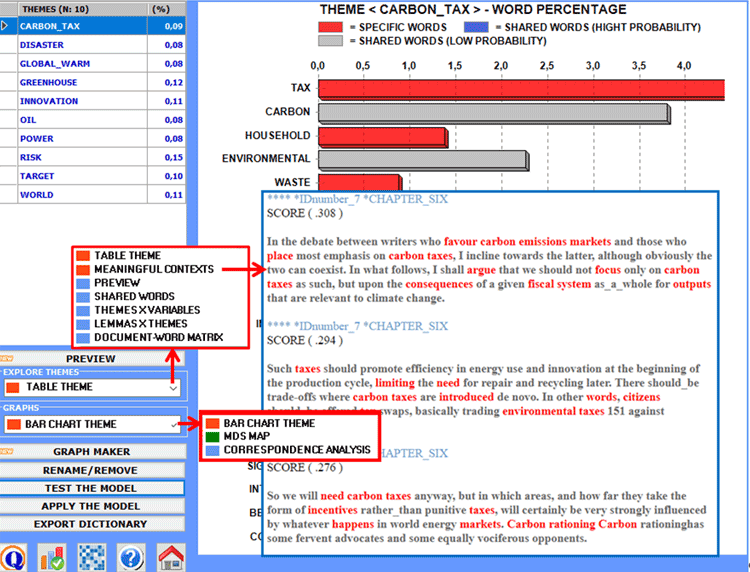
Task: Click the bar chart with green checkmark icon
Action: [52, 558]
